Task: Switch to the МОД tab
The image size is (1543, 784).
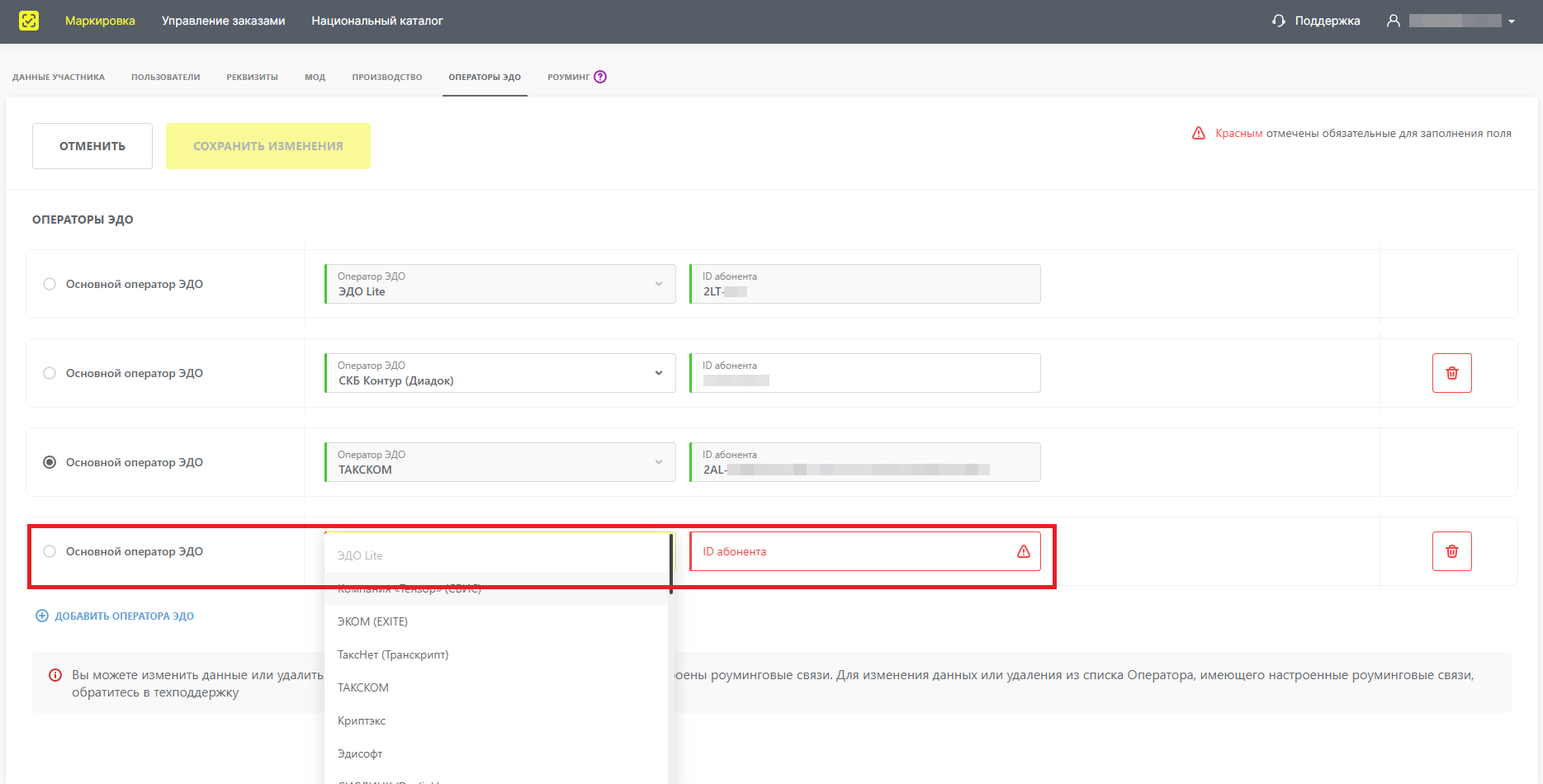Action: coord(315,77)
